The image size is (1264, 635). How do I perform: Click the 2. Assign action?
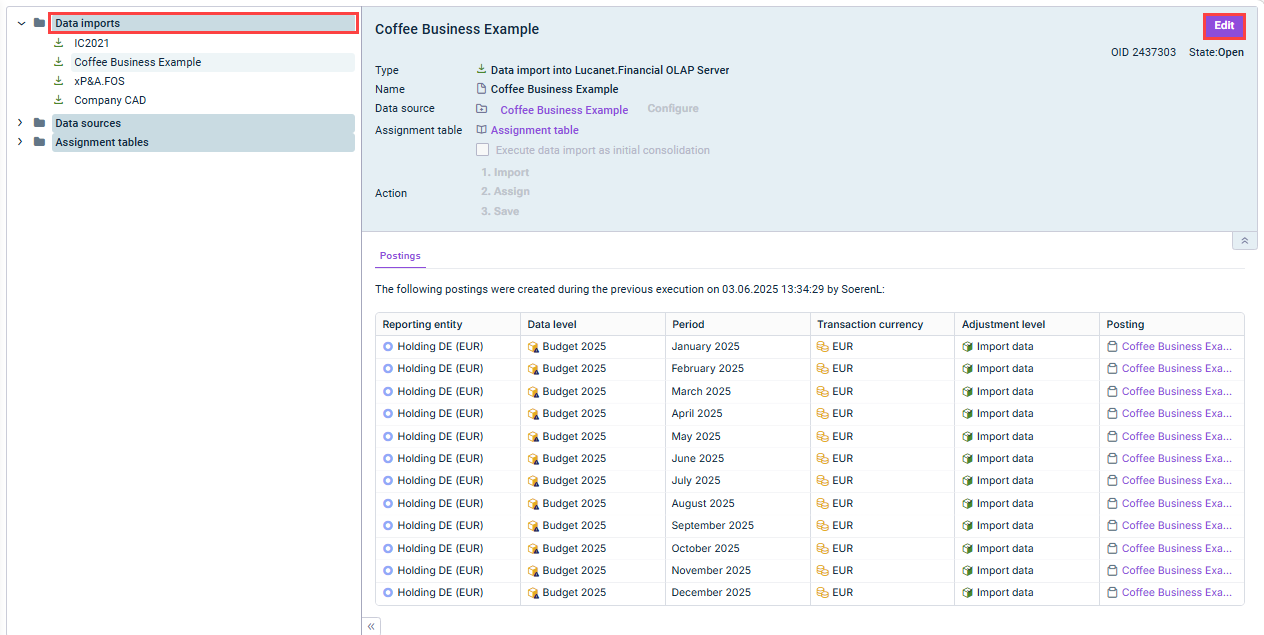pos(505,191)
